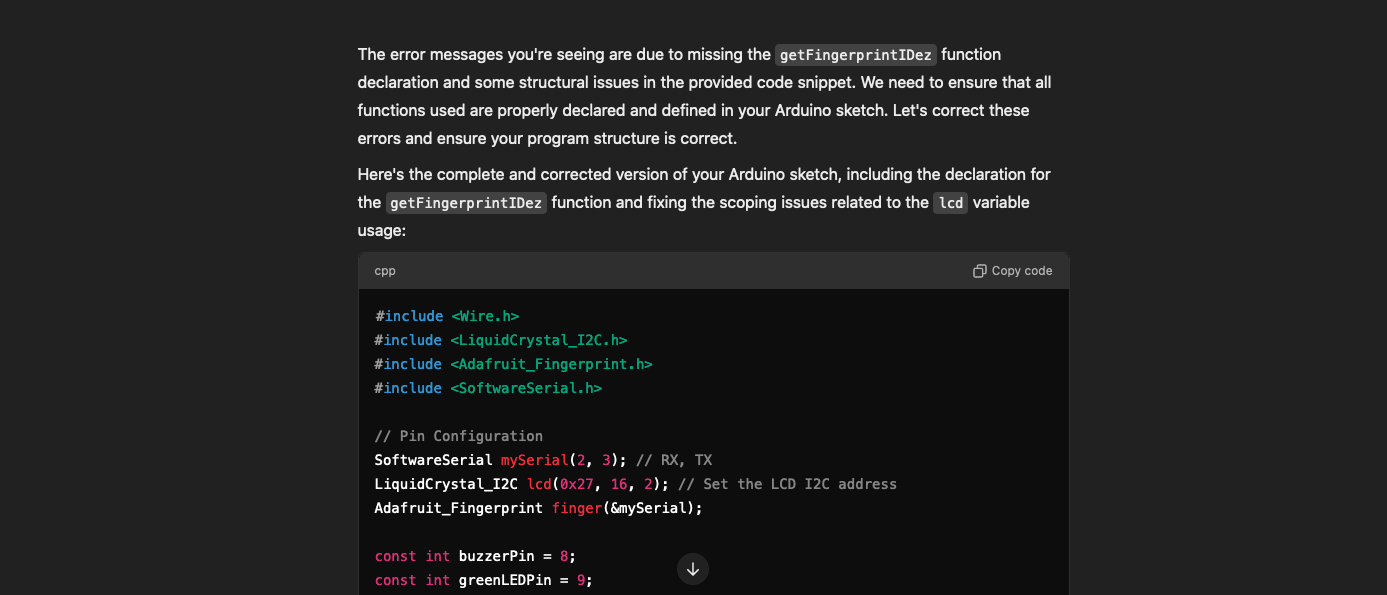This screenshot has height=595, width=1387.
Task: Click the "cpp" language label
Action: (x=385, y=271)
